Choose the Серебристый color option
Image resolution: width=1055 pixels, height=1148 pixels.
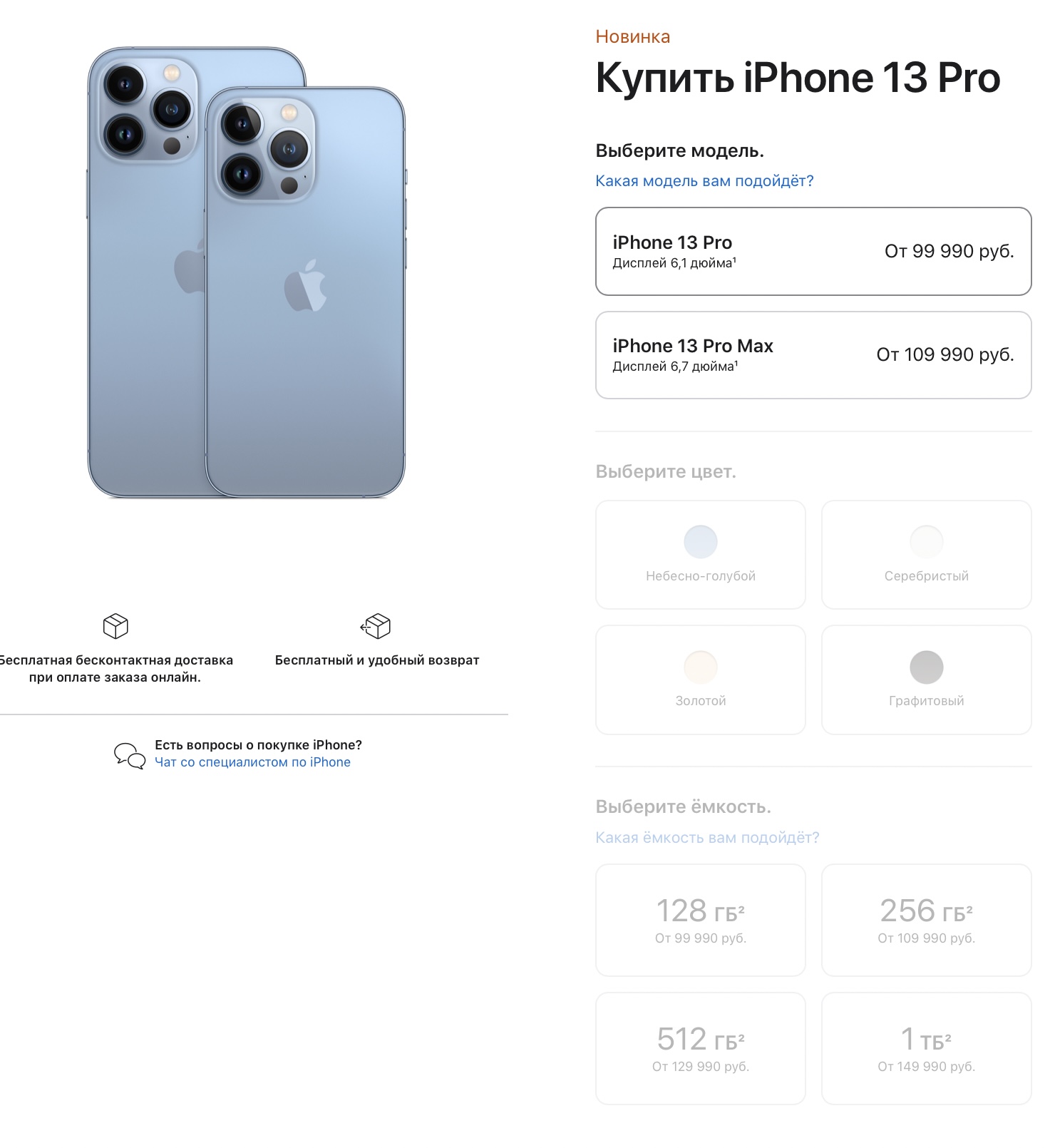[927, 555]
